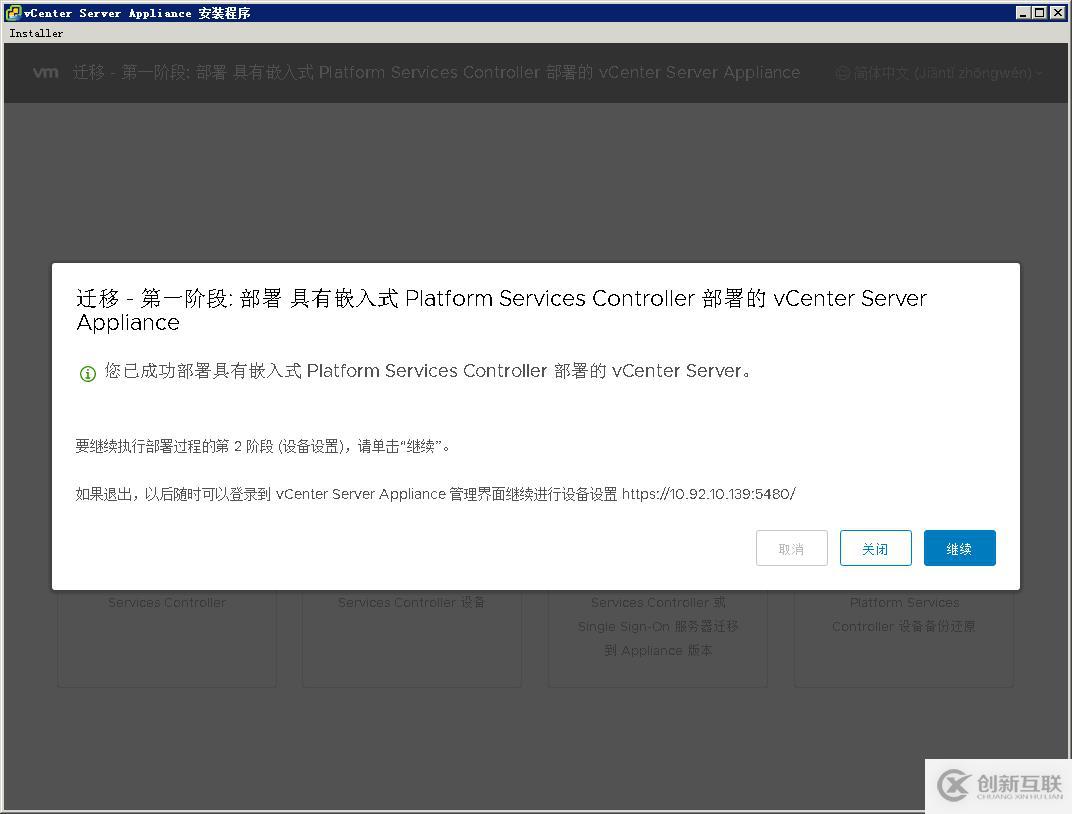Click the success message 您已成功部署 text
The image size is (1072, 814).
point(427,371)
